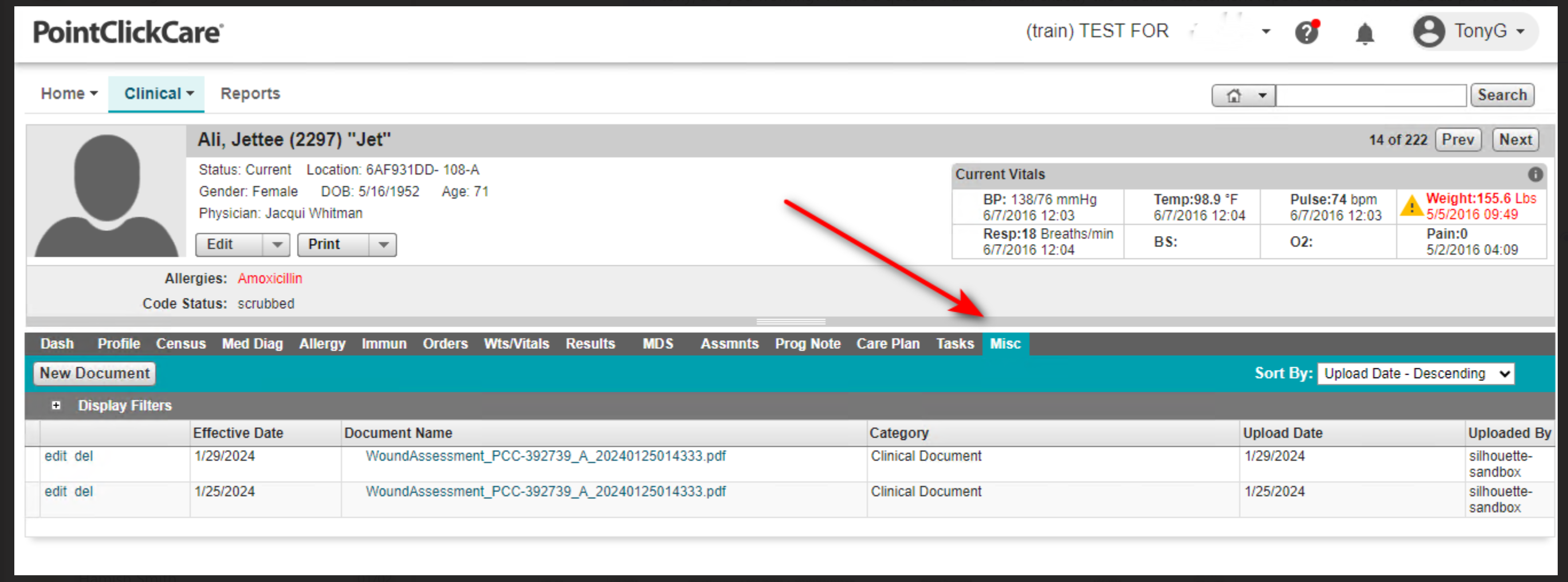Expand the Display Filters section
This screenshot has width=1568, height=582.
(56, 406)
